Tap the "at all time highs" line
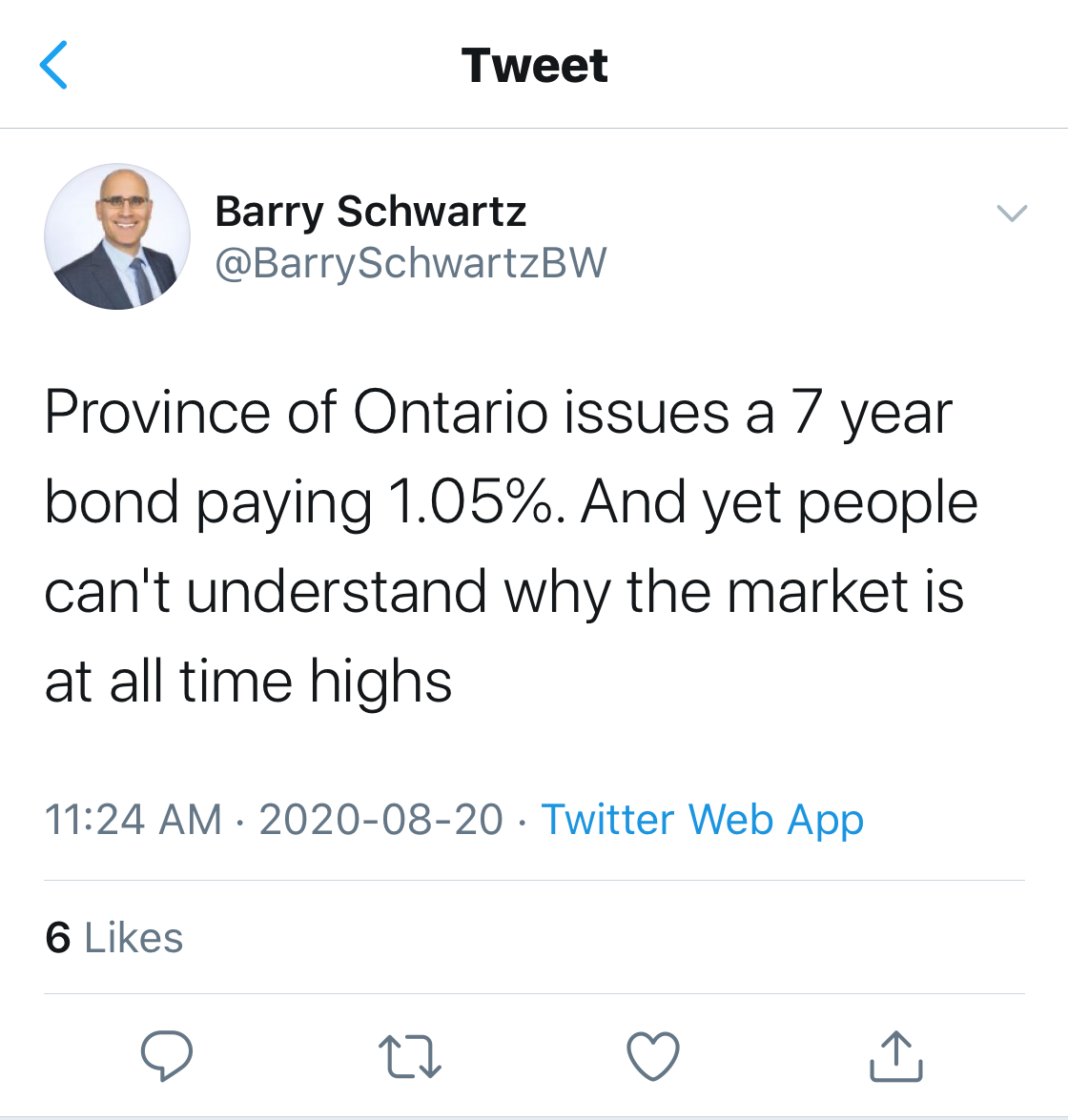Image resolution: width=1068 pixels, height=1120 pixels. (x=248, y=681)
